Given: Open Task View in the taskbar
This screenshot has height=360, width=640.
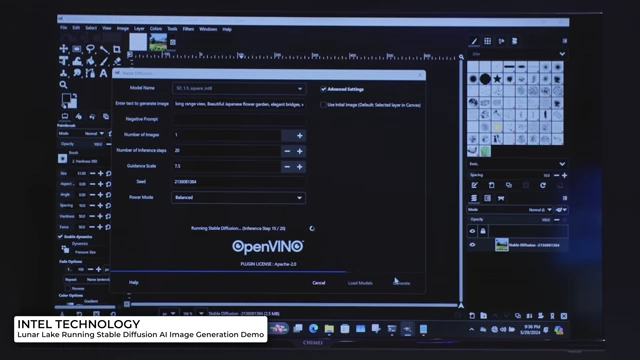Looking at the screenshot, I should pyautogui.click(x=298, y=329).
